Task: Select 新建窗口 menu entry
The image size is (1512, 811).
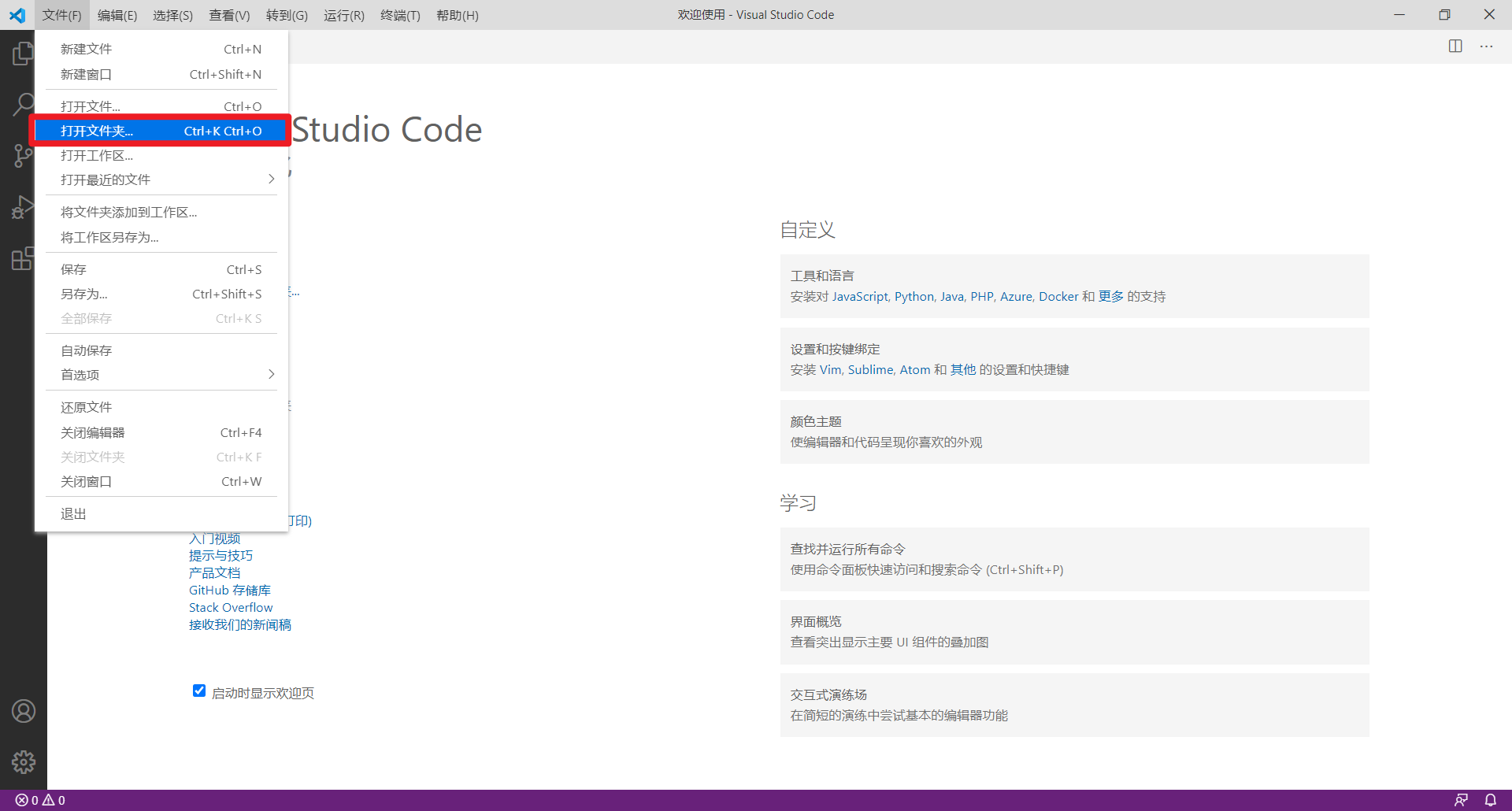Action: coord(161,74)
